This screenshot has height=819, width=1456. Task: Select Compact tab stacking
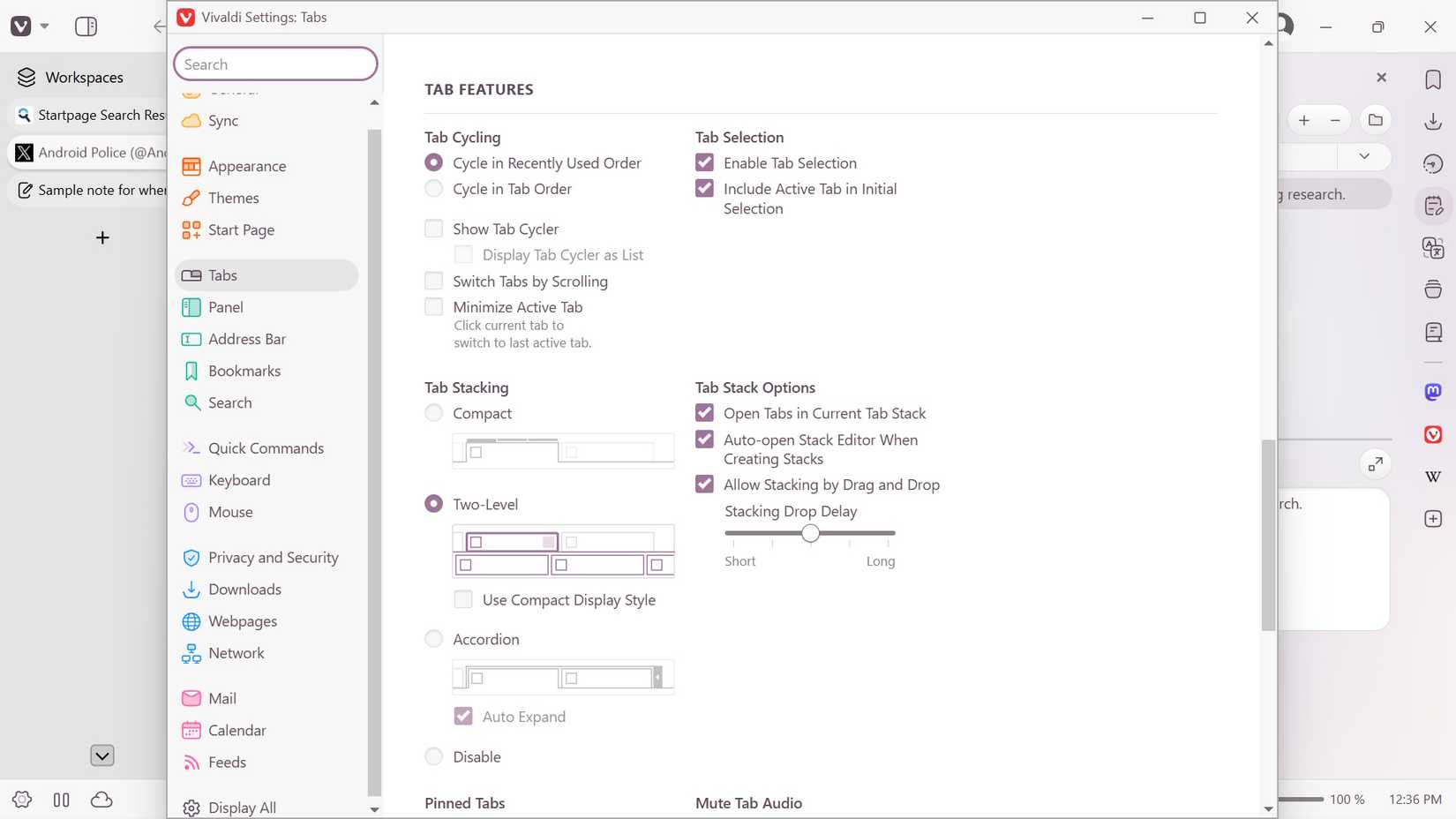pos(433,412)
